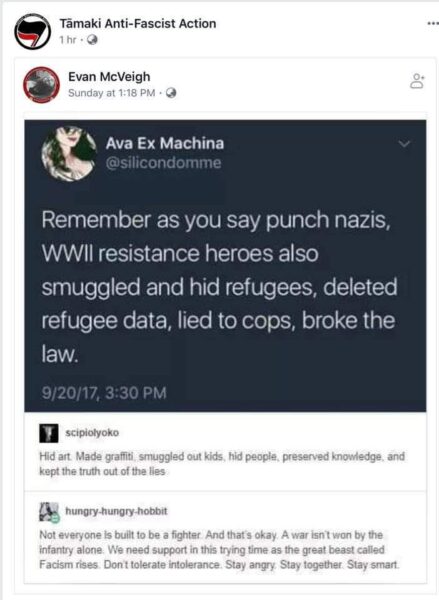Open the Sunday at 1:18 PM timestamp

tap(111, 93)
